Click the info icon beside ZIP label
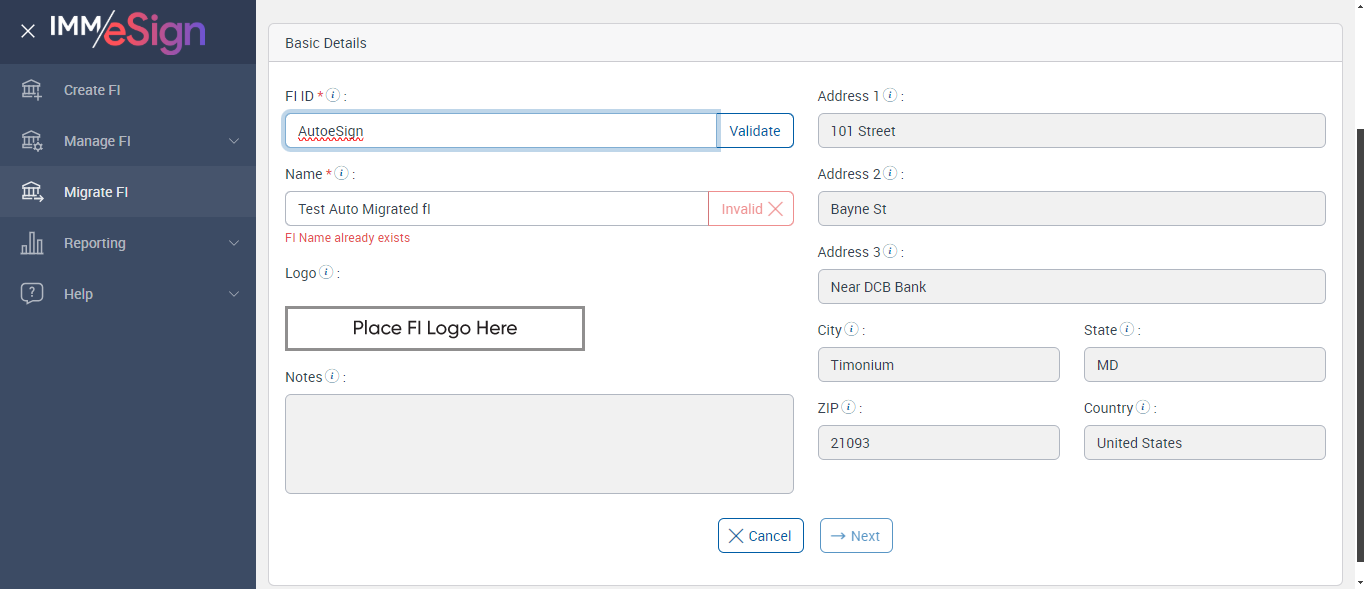Image resolution: width=1366 pixels, height=589 pixels. click(x=849, y=408)
